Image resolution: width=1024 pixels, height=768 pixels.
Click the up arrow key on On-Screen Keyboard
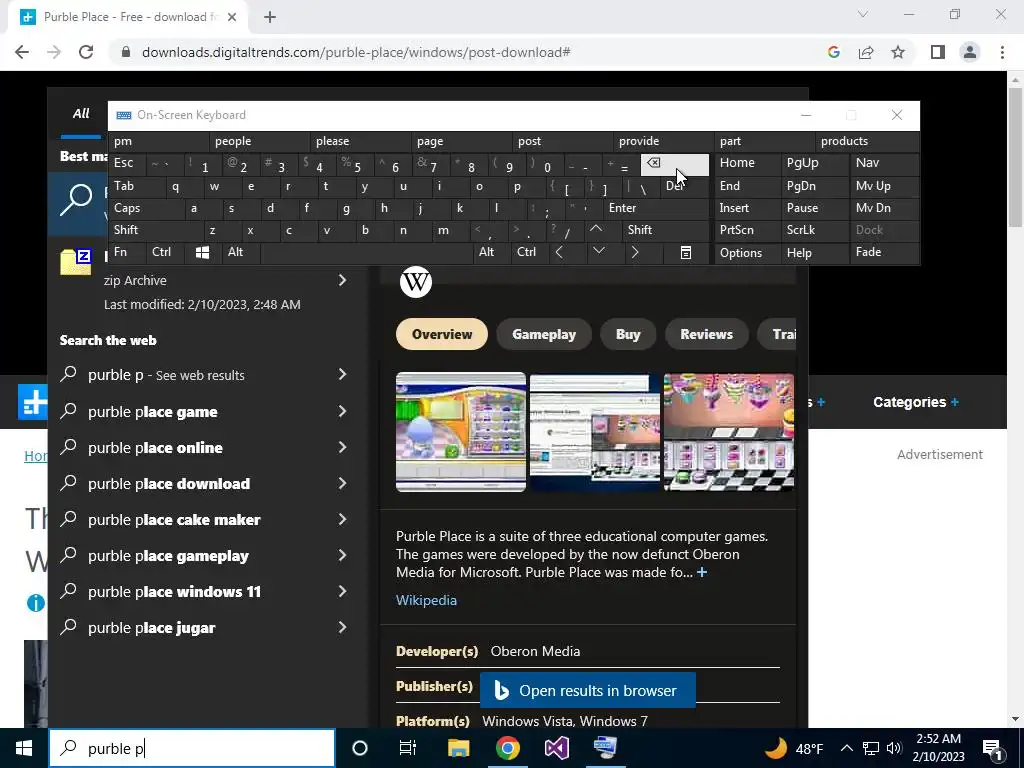tap(596, 229)
